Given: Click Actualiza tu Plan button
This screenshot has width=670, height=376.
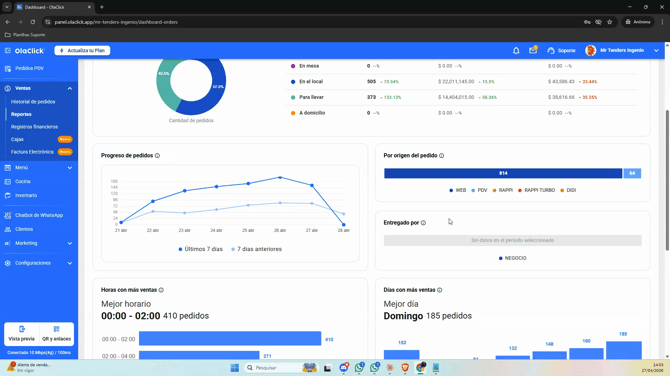Looking at the screenshot, I should (82, 50).
